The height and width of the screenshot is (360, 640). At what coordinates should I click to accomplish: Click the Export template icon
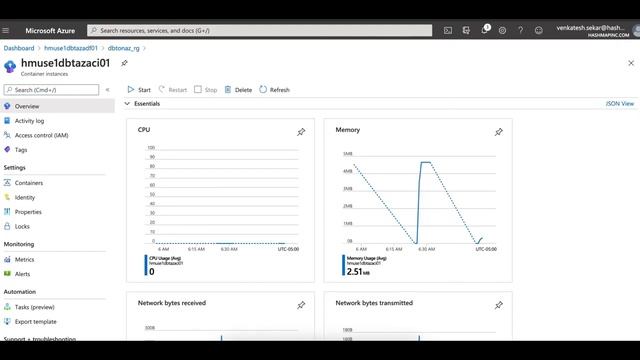[x=7, y=322]
